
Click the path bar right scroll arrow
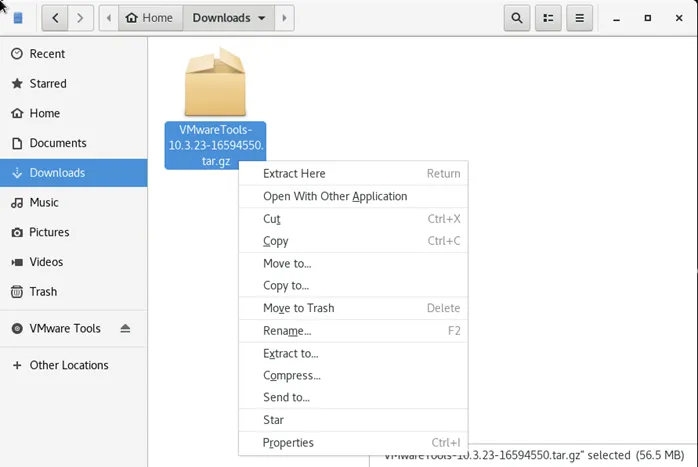pyautogui.click(x=284, y=18)
